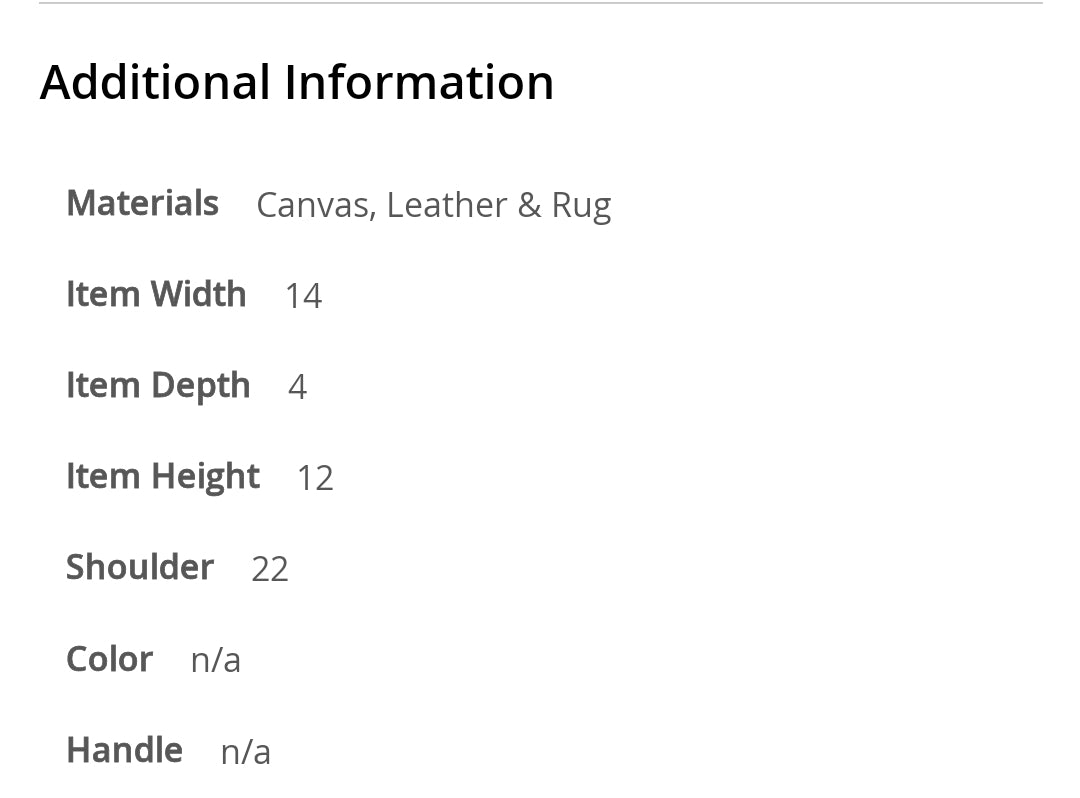Select the Handle label

point(124,750)
